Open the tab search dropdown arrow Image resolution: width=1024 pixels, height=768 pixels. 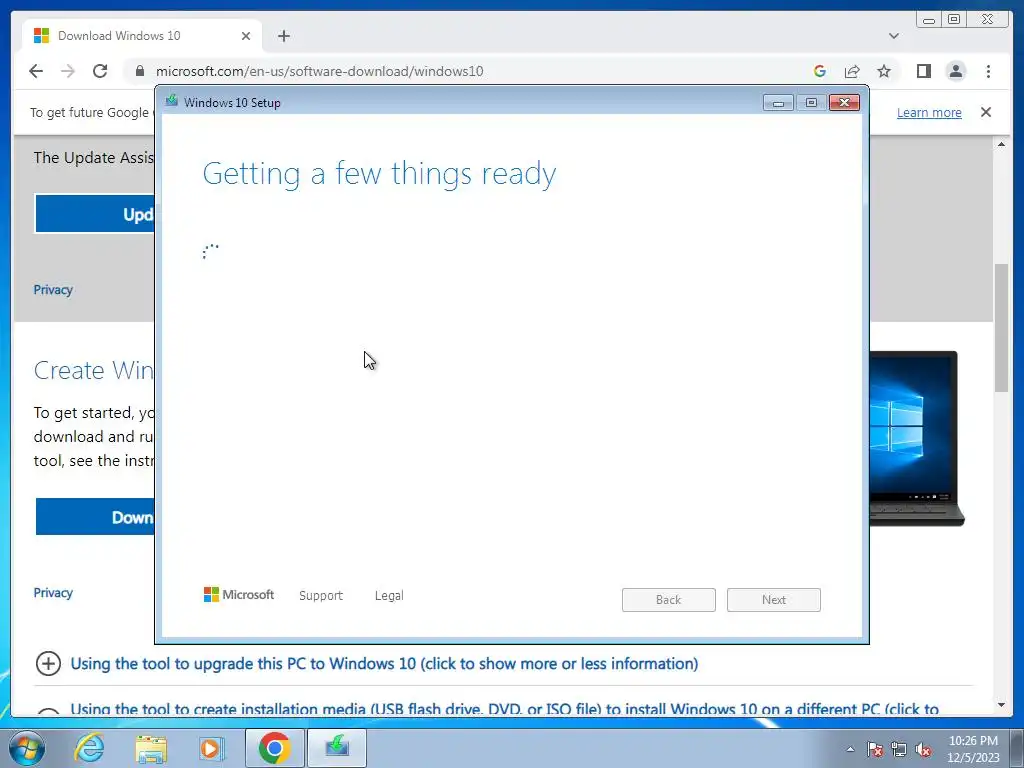pyautogui.click(x=893, y=36)
